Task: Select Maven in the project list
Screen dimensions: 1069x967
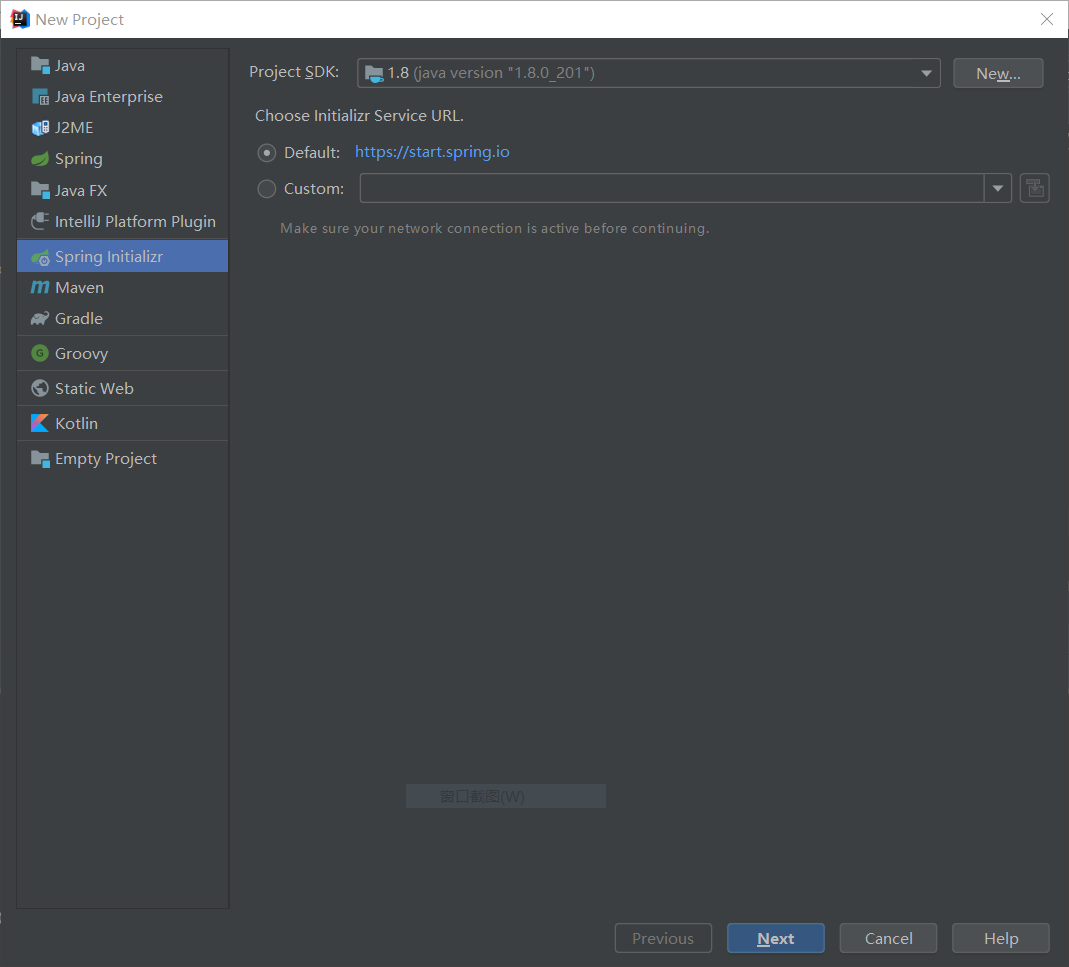Action: (x=123, y=288)
